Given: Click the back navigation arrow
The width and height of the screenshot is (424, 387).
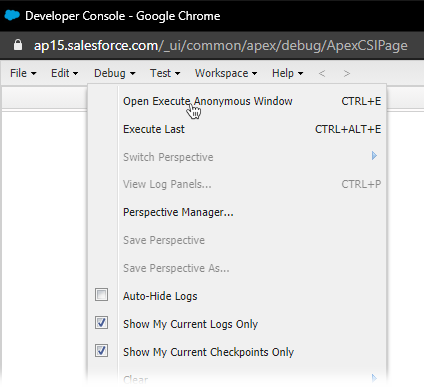Looking at the screenshot, I should (322, 73).
